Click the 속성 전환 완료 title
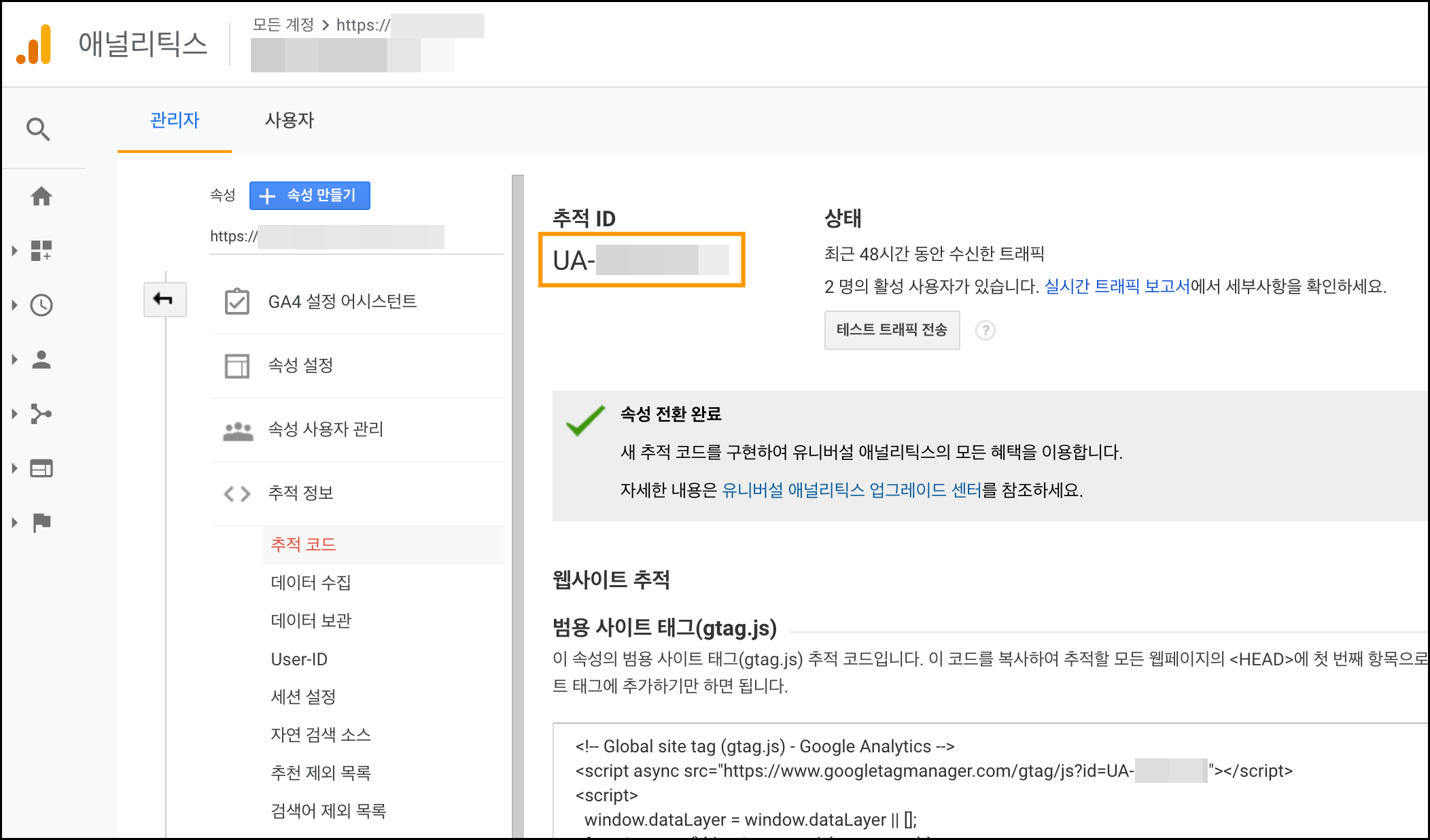This screenshot has width=1430, height=840. (671, 414)
